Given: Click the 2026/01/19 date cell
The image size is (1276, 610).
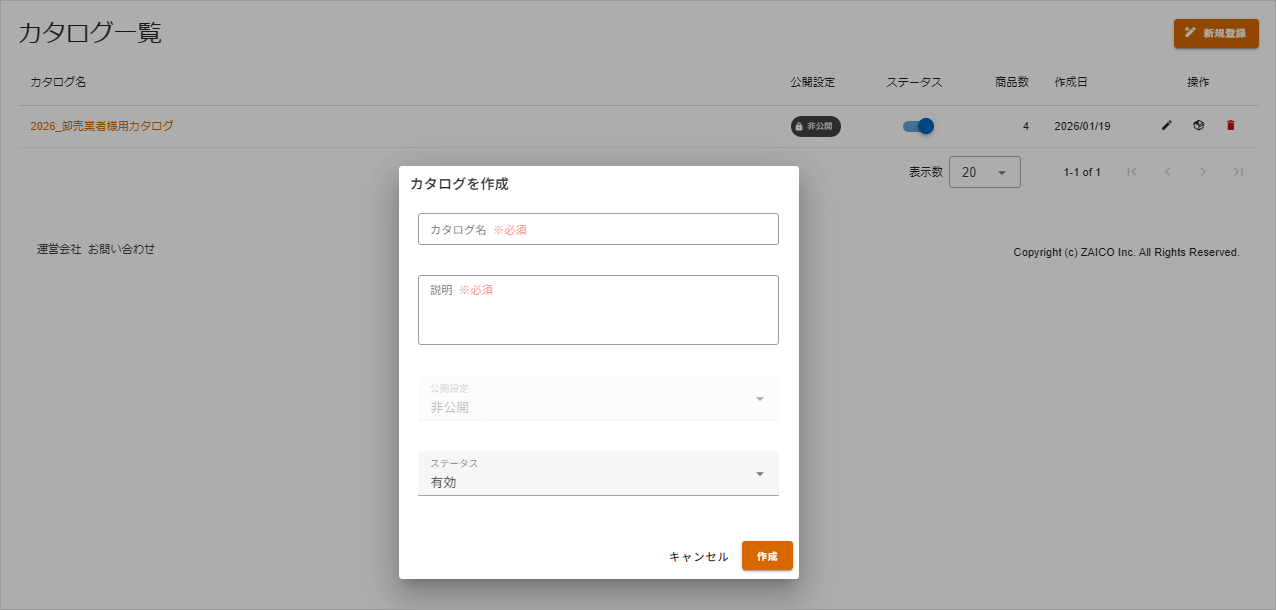Looking at the screenshot, I should 1082,126.
